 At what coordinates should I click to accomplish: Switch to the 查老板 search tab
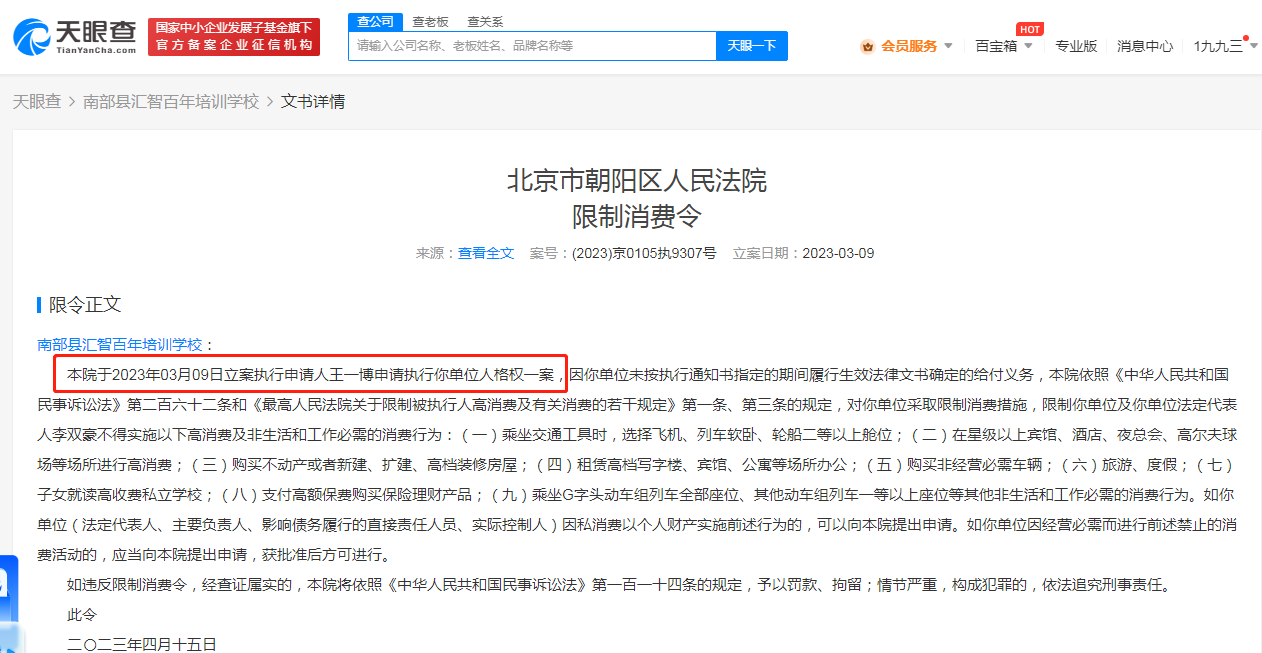[430, 21]
